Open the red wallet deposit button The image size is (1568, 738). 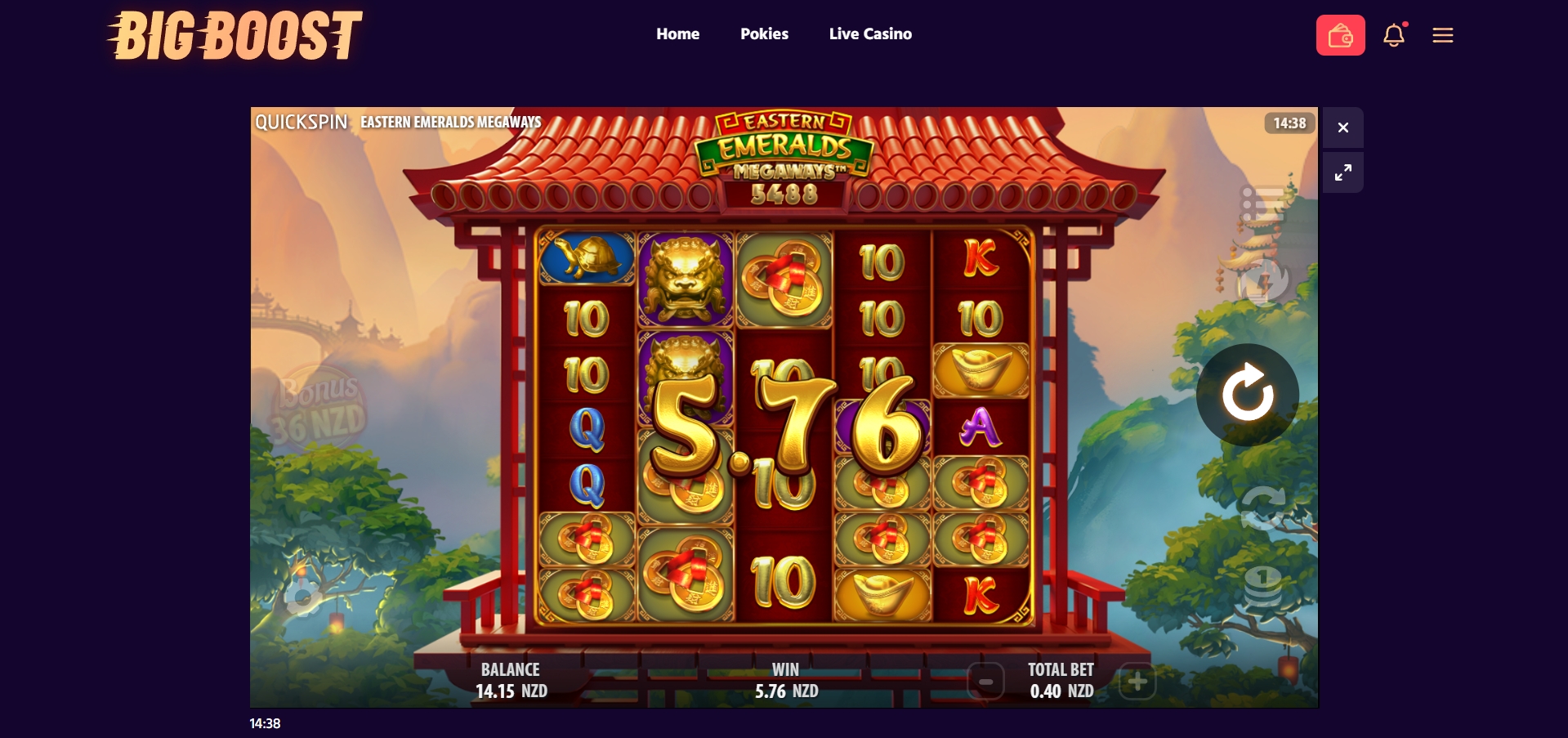[x=1340, y=35]
